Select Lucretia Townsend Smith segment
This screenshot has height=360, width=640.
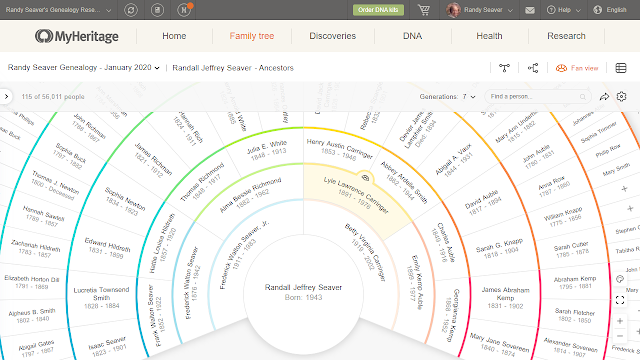[101, 298]
